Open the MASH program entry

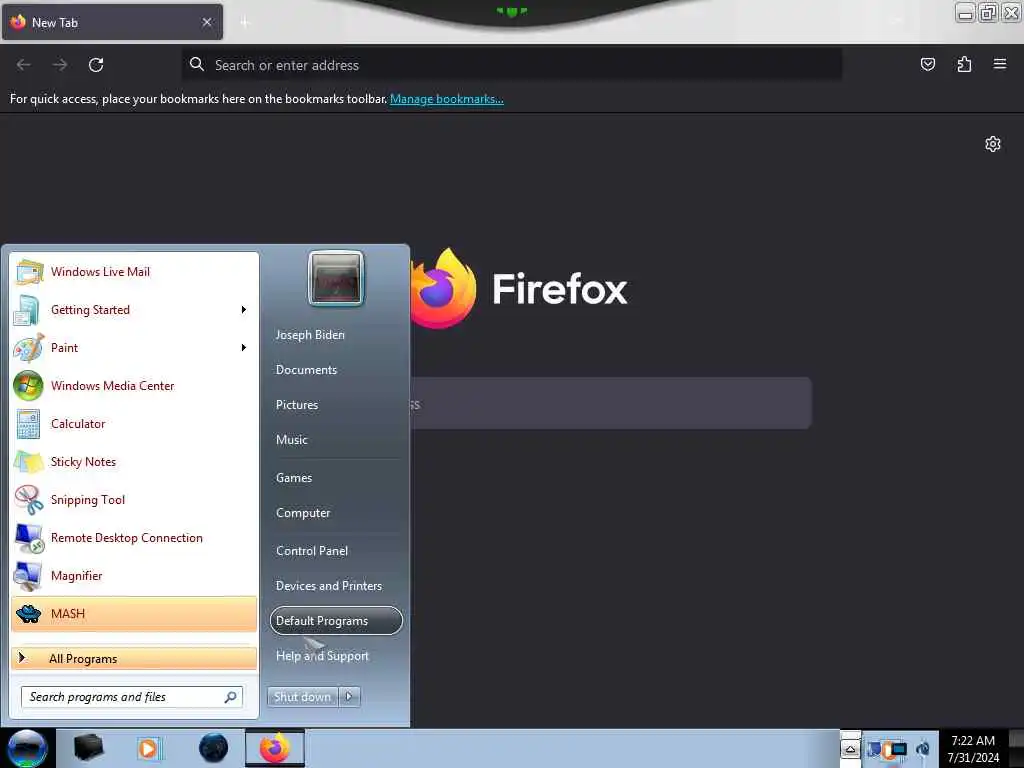click(134, 614)
